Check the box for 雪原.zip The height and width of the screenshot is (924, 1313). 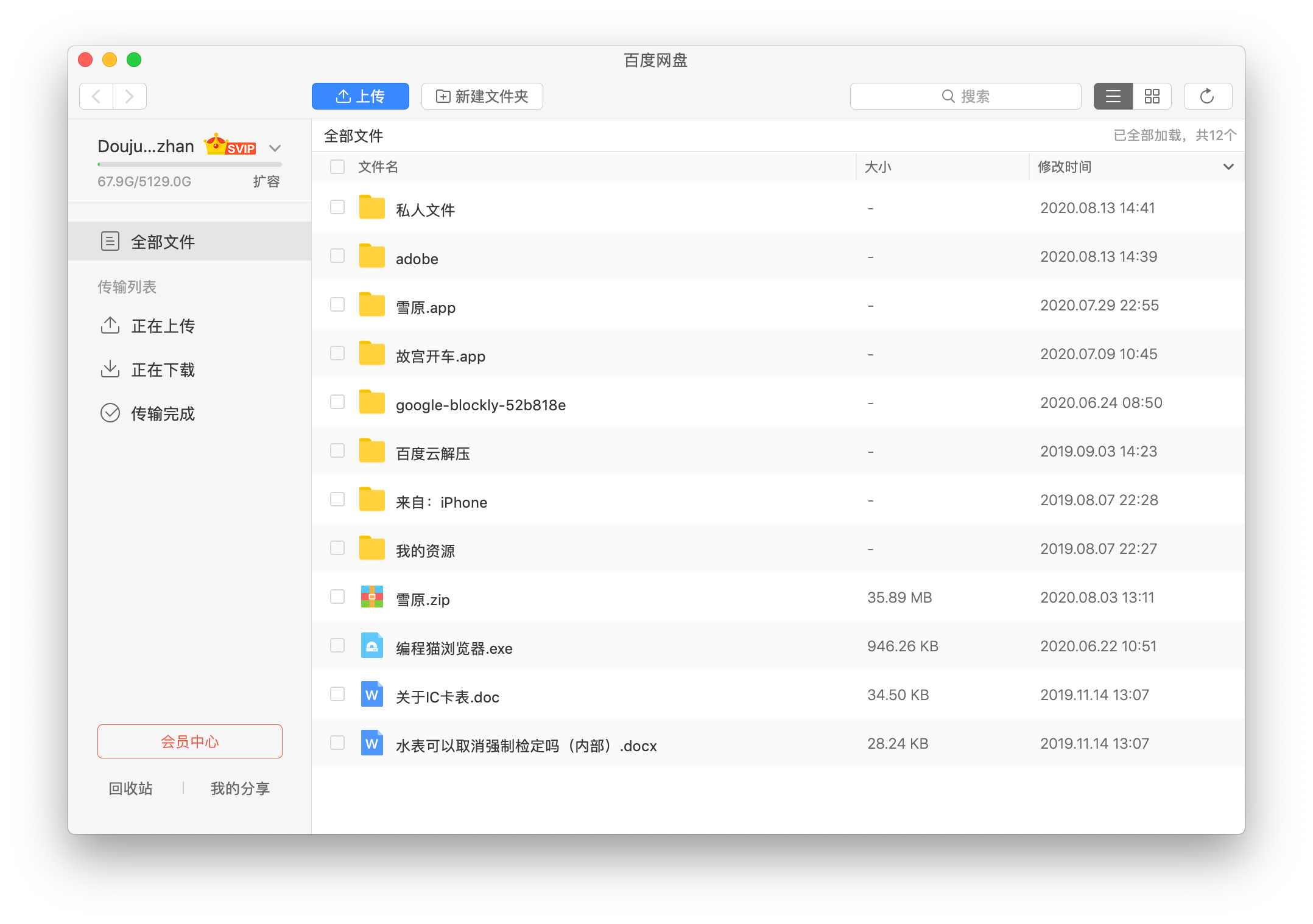click(337, 597)
